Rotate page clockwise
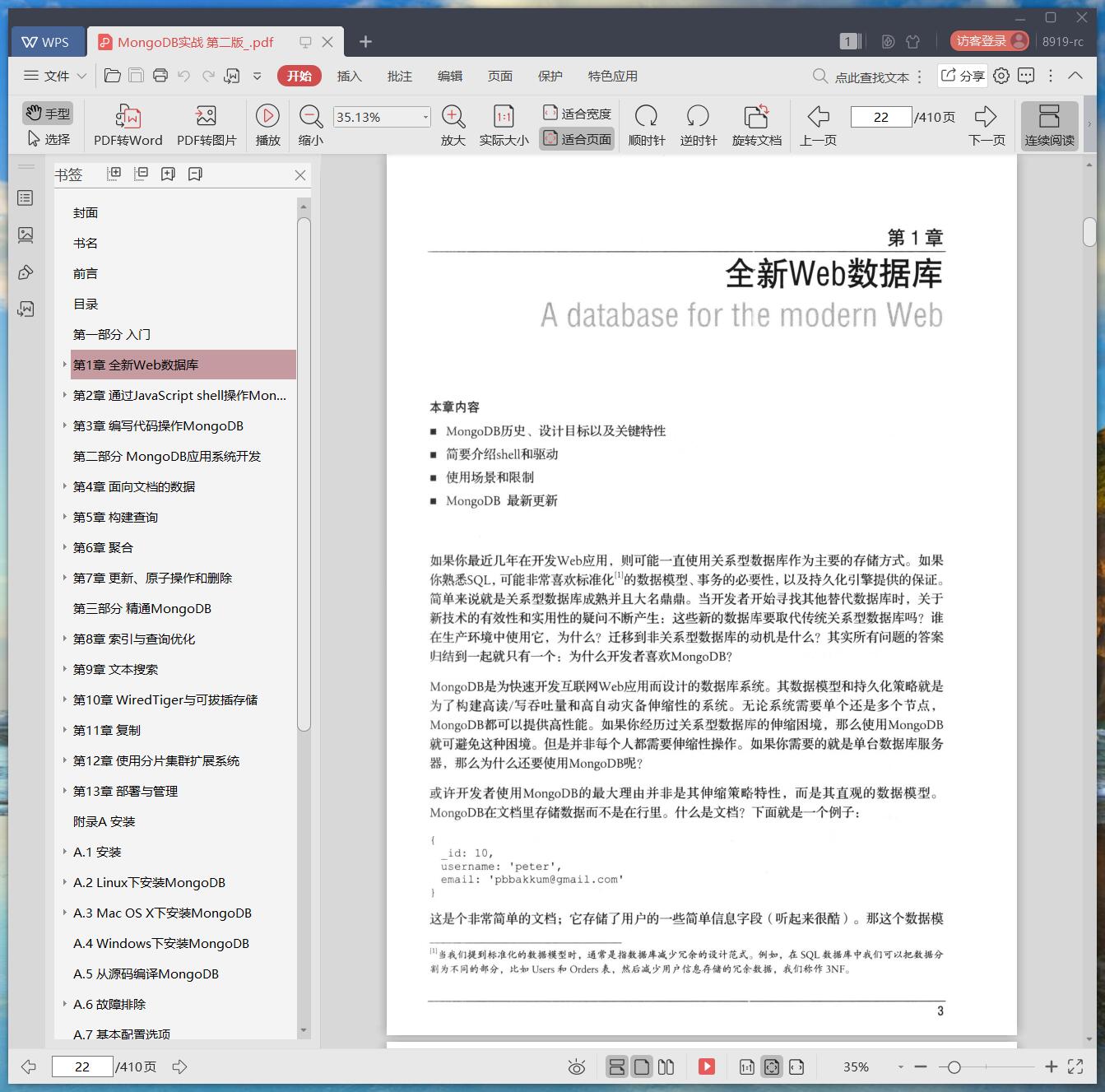Viewport: 1105px width, 1092px height. point(647,125)
